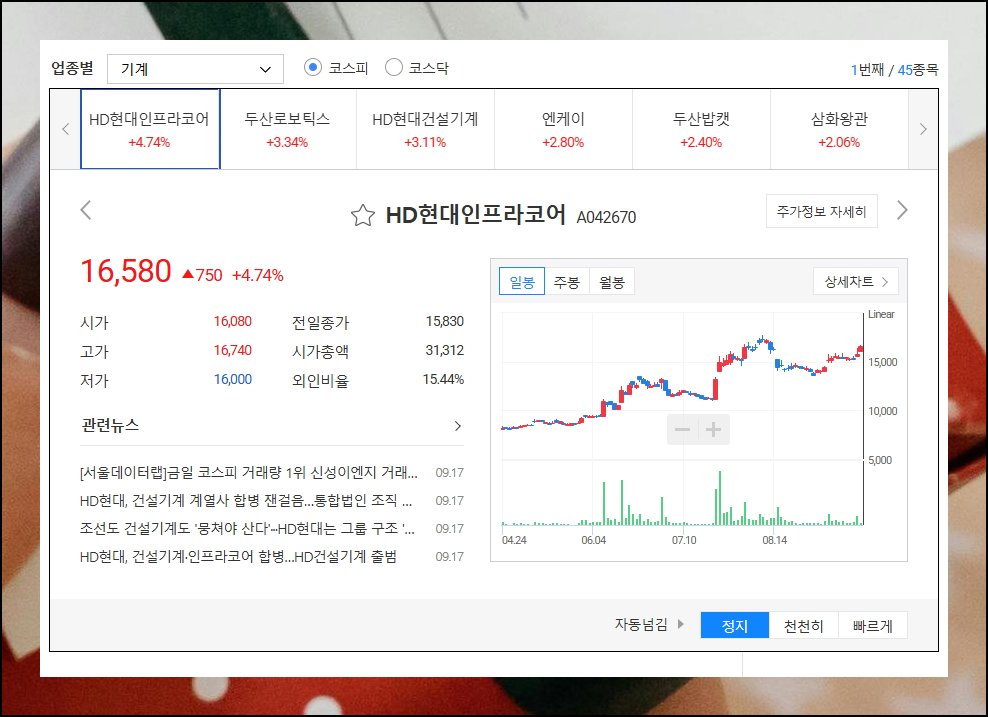Image resolution: width=988 pixels, height=717 pixels.
Task: Click 전일종가 value 15,830
Action: [445, 321]
